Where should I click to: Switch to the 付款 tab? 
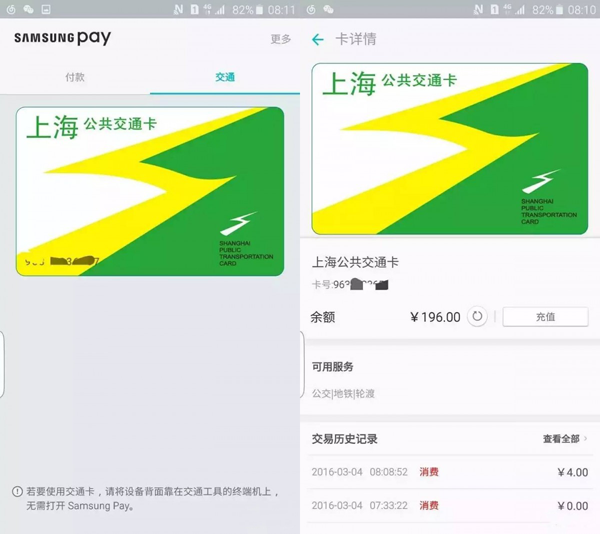(75, 77)
